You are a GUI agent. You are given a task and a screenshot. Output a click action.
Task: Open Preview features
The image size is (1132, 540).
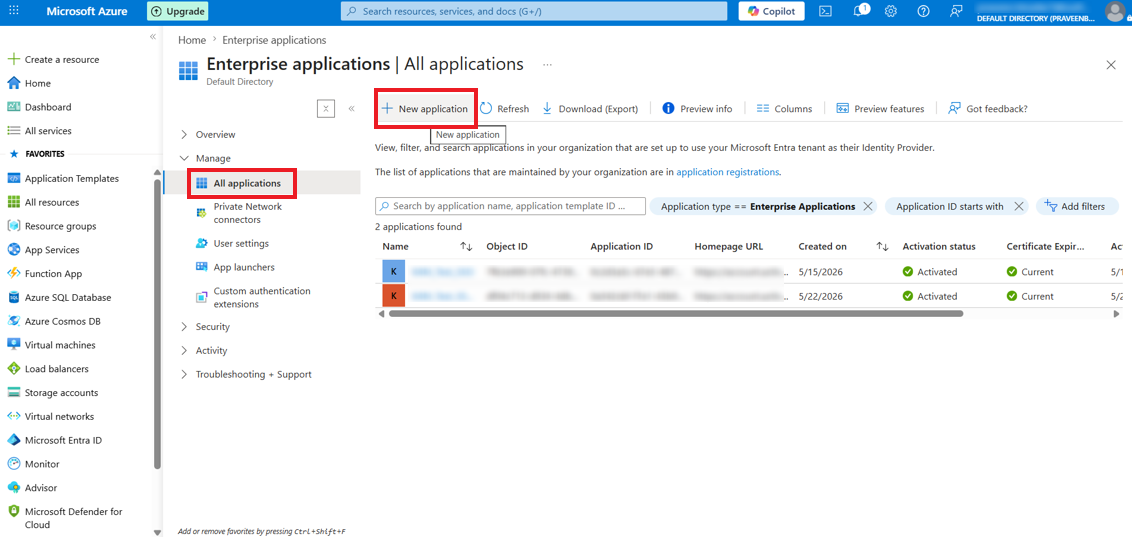click(x=880, y=109)
